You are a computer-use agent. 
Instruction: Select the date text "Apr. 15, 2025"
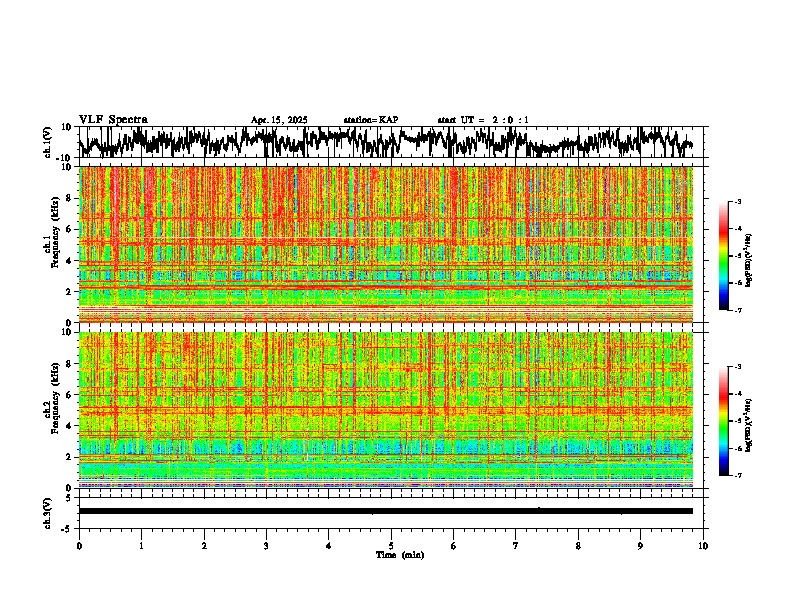(x=279, y=120)
